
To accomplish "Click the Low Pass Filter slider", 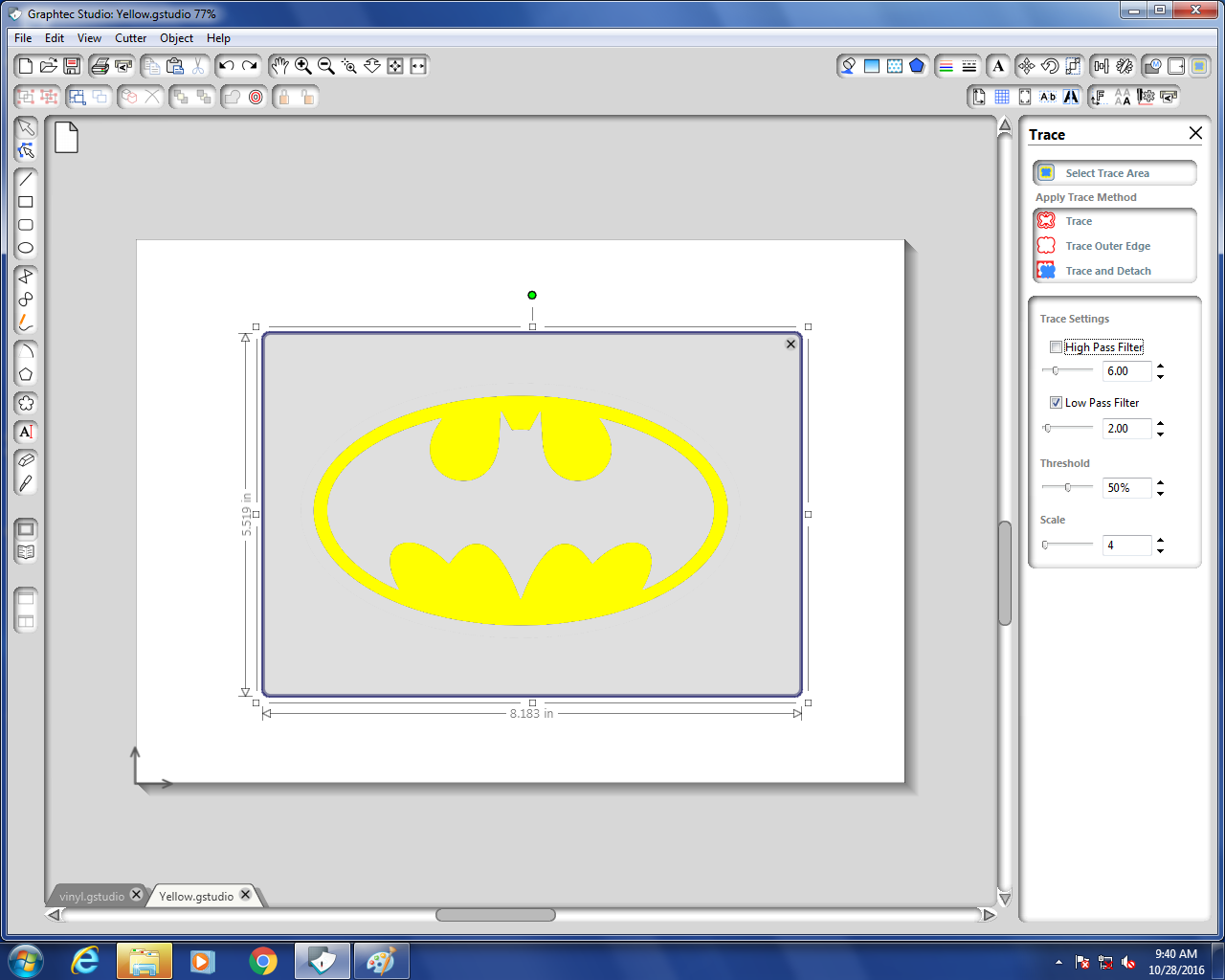I will point(1067,429).
